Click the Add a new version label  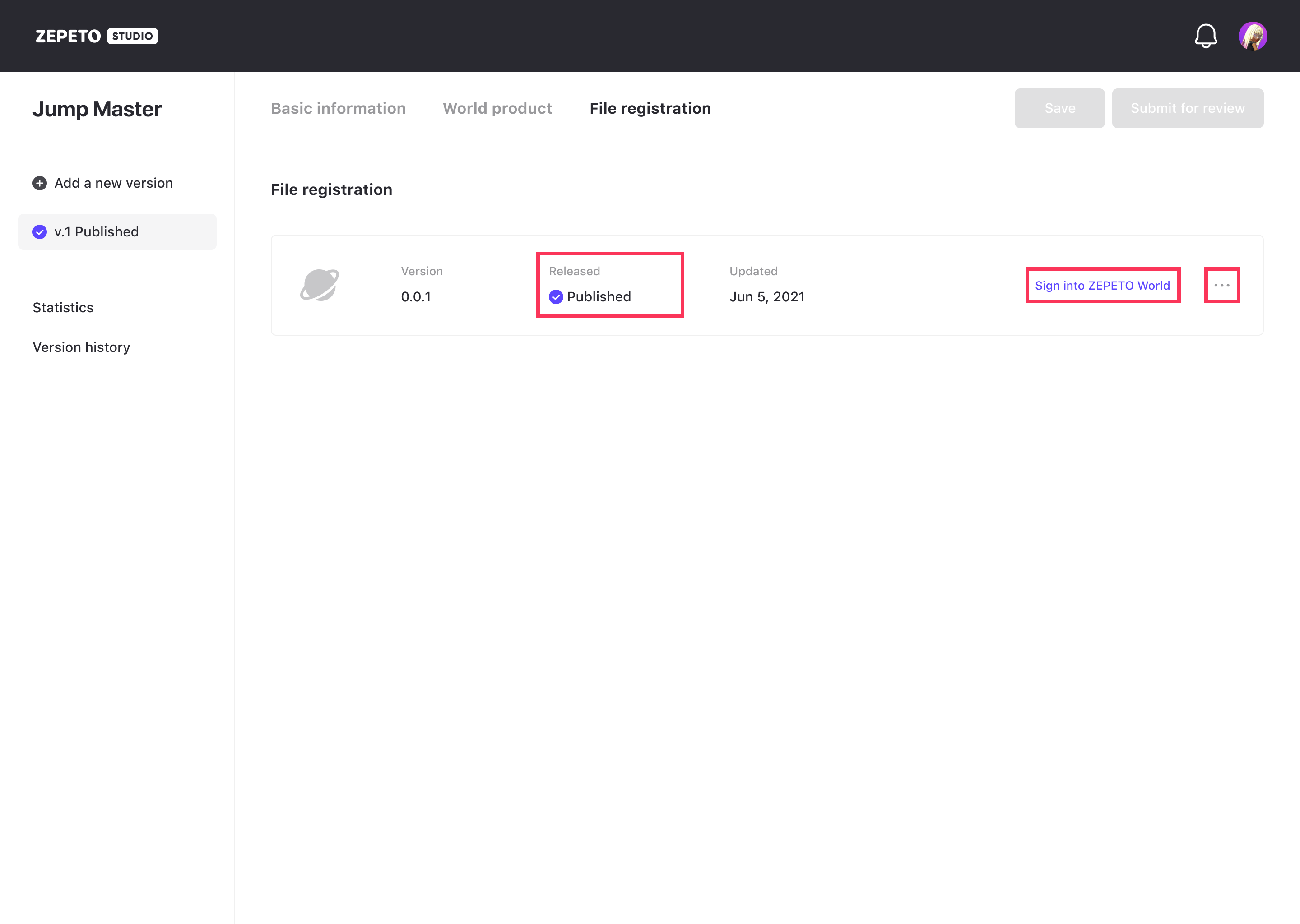pyautogui.click(x=113, y=183)
